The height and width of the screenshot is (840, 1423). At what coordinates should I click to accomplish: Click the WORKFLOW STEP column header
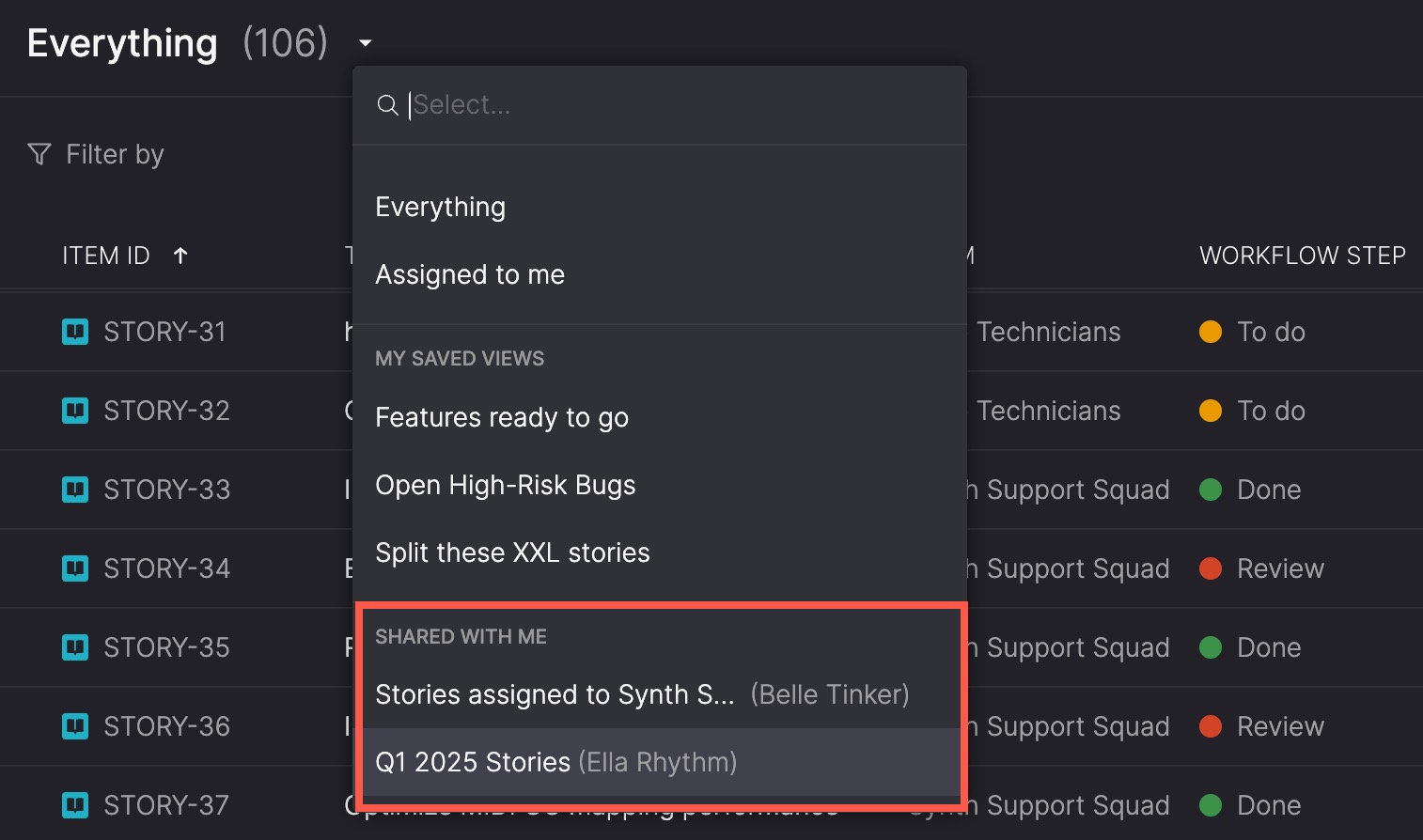[x=1303, y=256]
